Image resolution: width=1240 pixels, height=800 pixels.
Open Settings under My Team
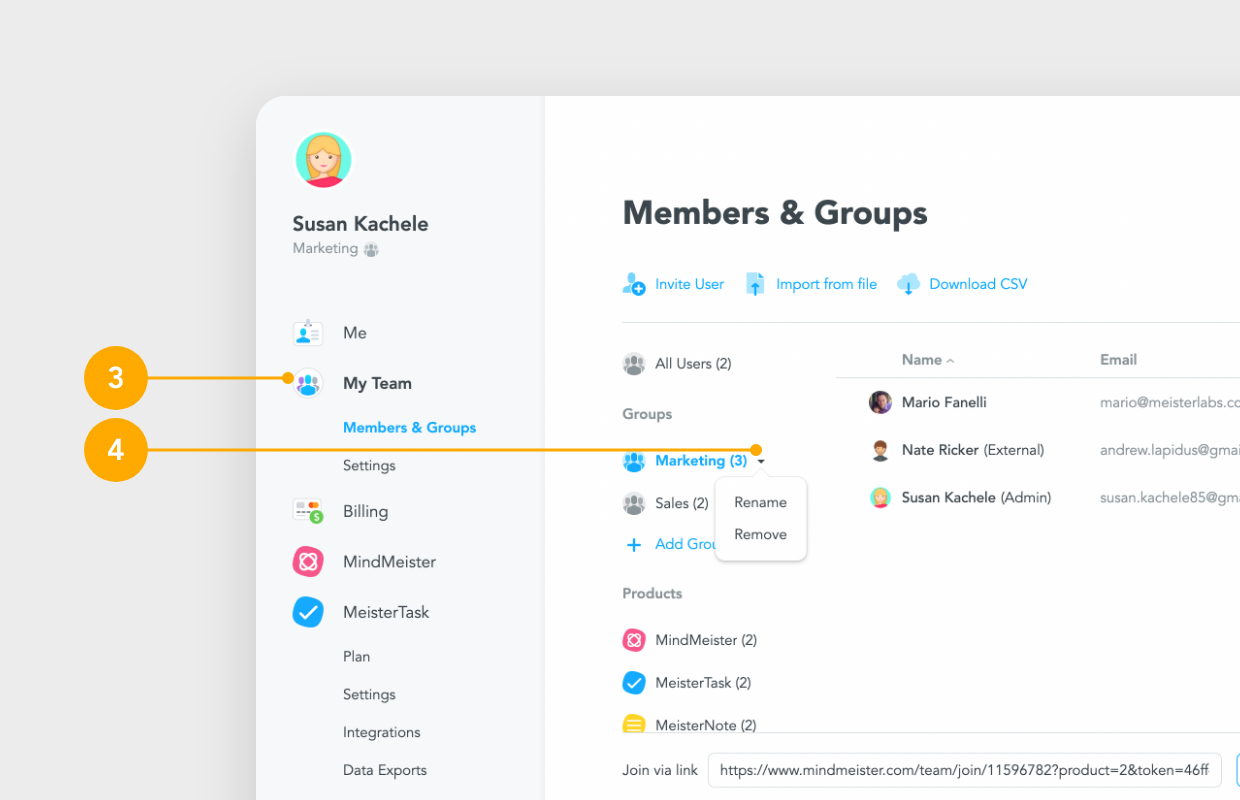[369, 465]
